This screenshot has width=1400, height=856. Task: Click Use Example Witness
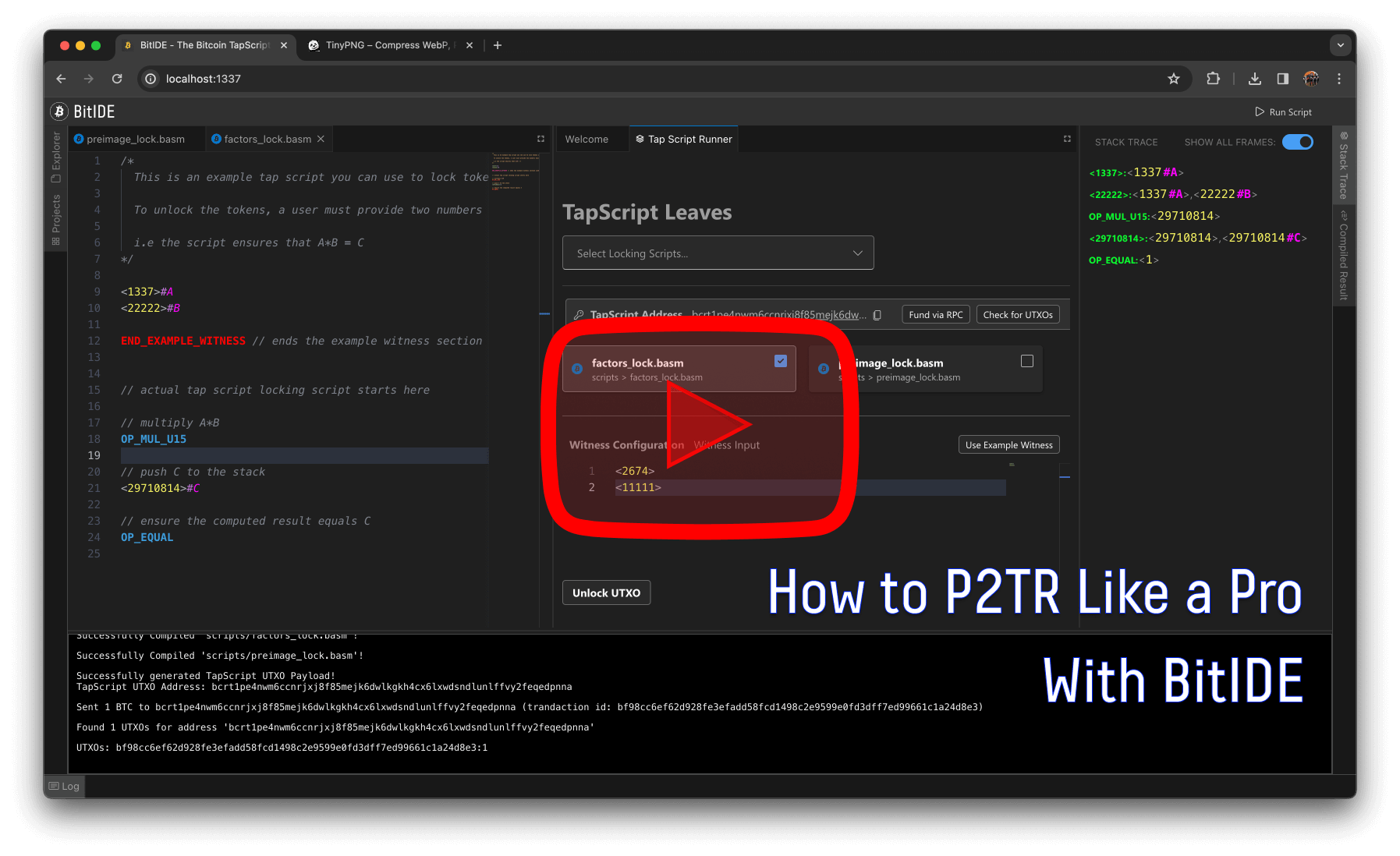pos(1009,444)
